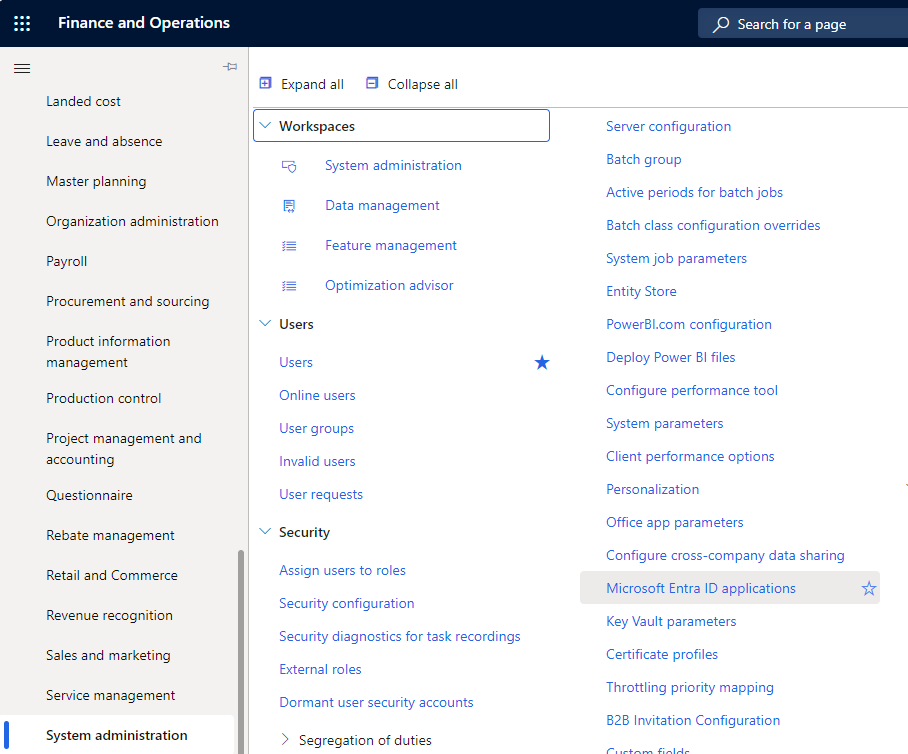
Task: Open the app launcher waffle icon
Action: [x=22, y=23]
